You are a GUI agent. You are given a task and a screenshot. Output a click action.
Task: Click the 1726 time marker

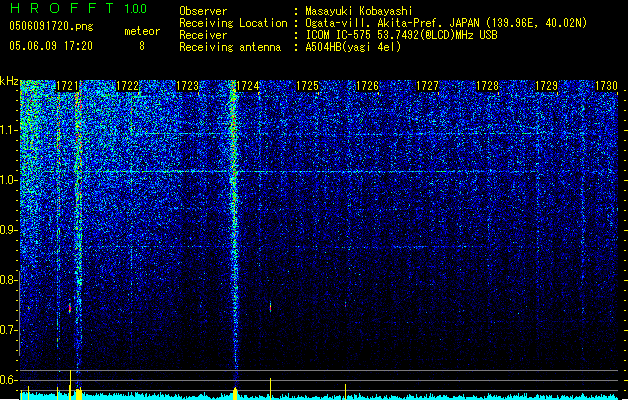[367, 86]
